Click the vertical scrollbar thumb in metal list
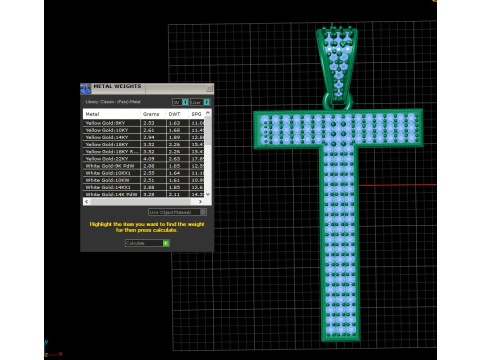Image resolution: width=480 pixels, height=360 pixels. 208,131
